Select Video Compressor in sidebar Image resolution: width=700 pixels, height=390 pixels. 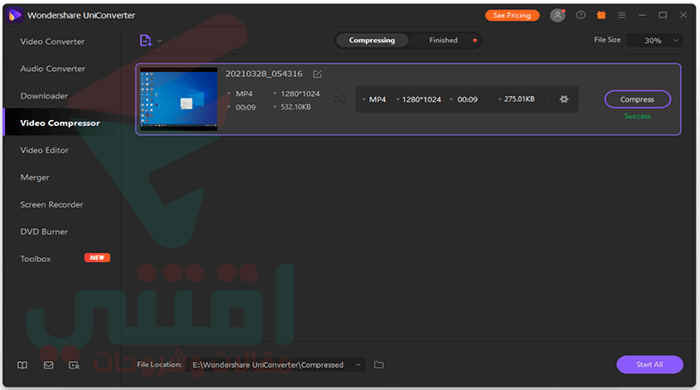point(60,123)
